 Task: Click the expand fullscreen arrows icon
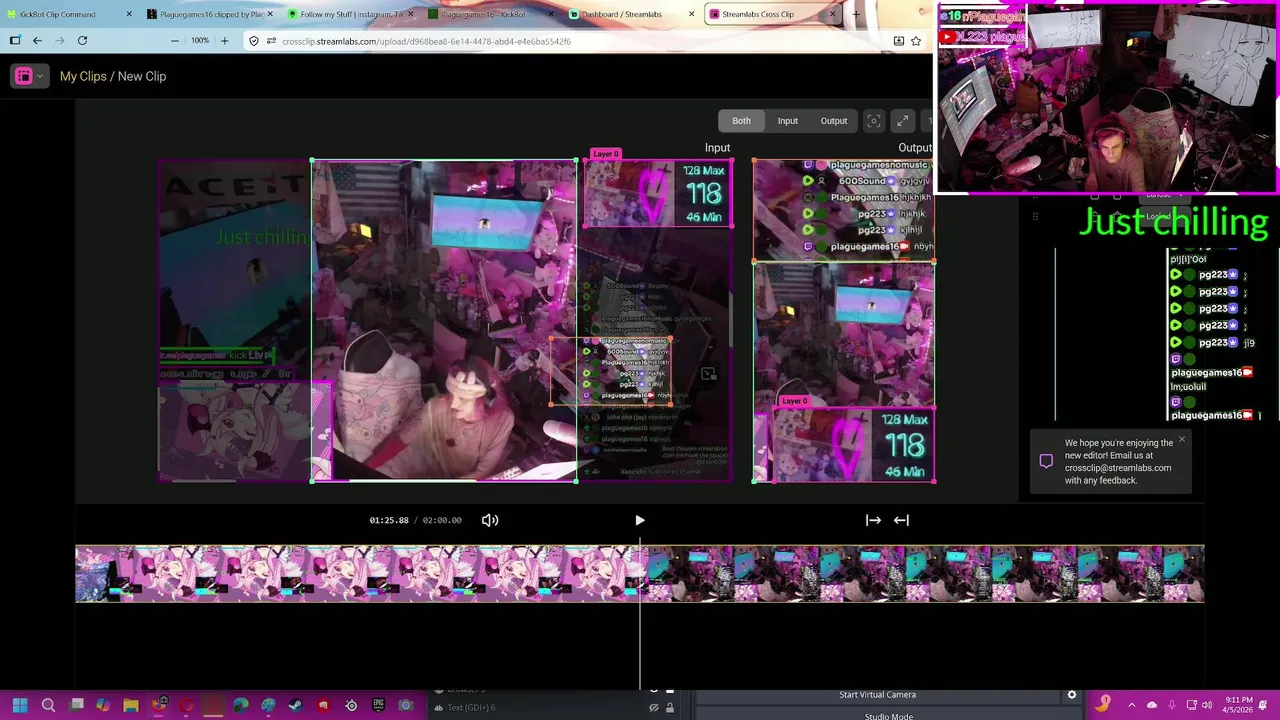[902, 121]
